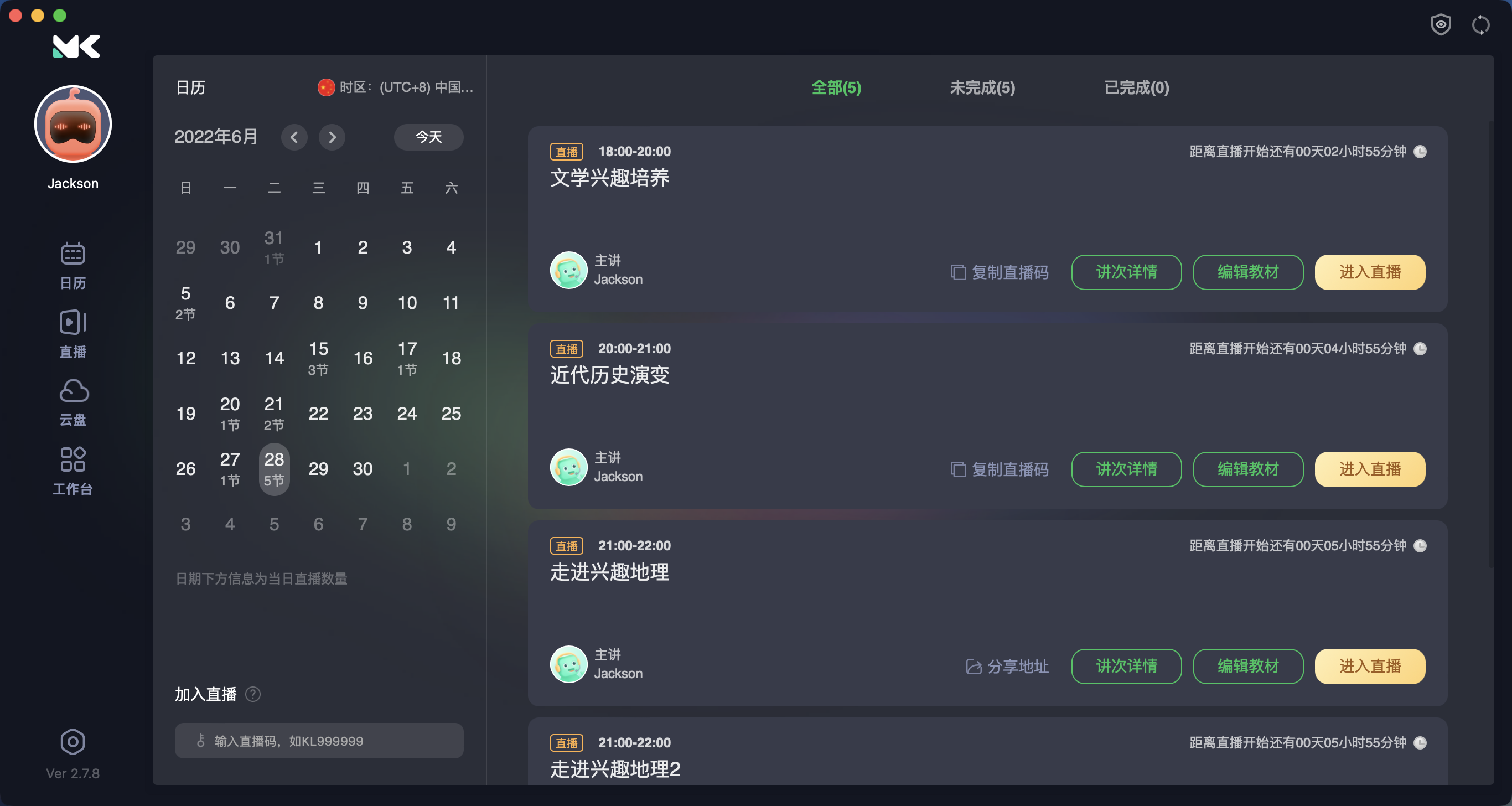The width and height of the screenshot is (1512, 806).
Task: Click the 今天 button
Action: point(428,137)
